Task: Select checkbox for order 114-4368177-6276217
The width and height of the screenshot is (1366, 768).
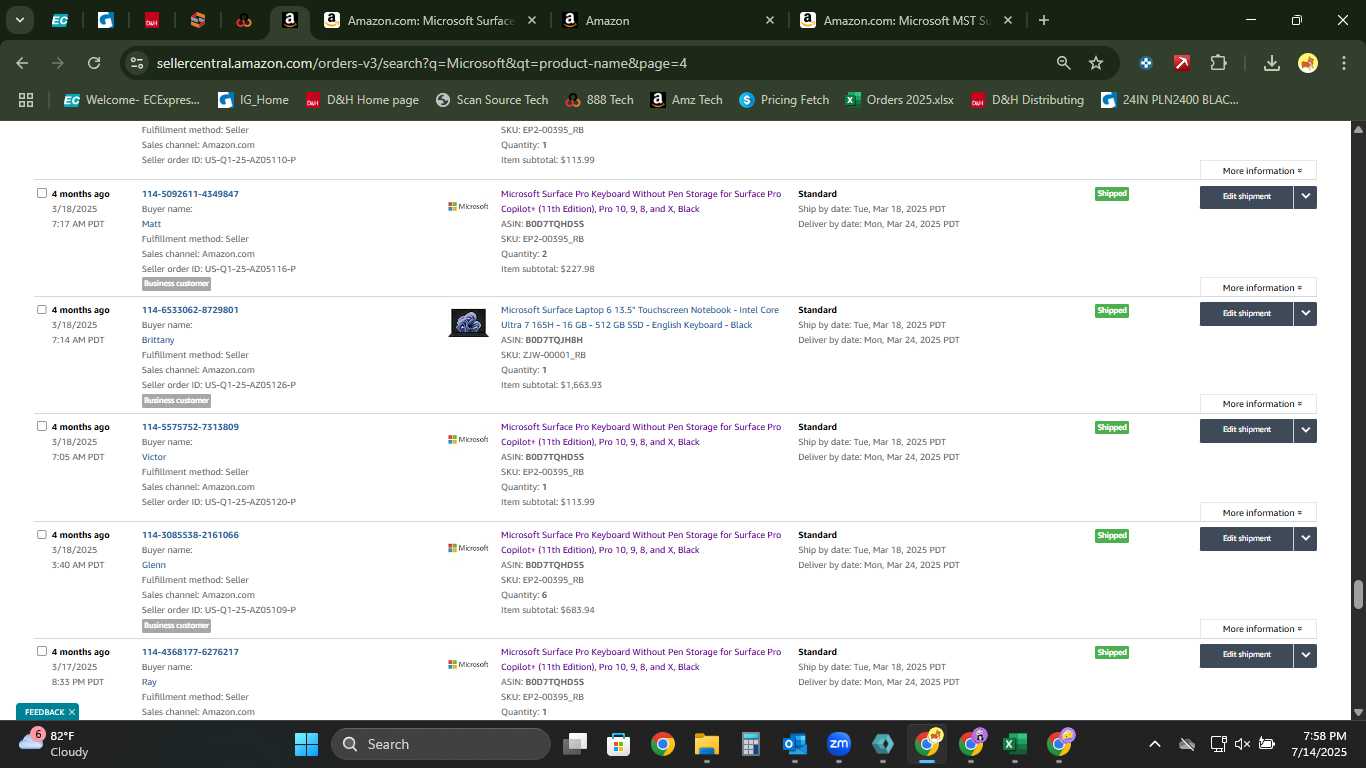Action: click(x=41, y=651)
